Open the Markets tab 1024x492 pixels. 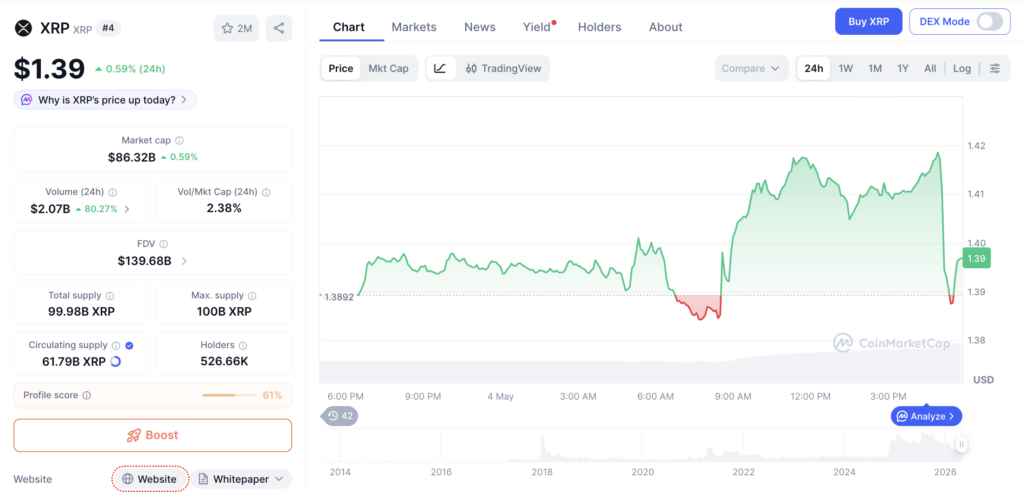click(414, 27)
